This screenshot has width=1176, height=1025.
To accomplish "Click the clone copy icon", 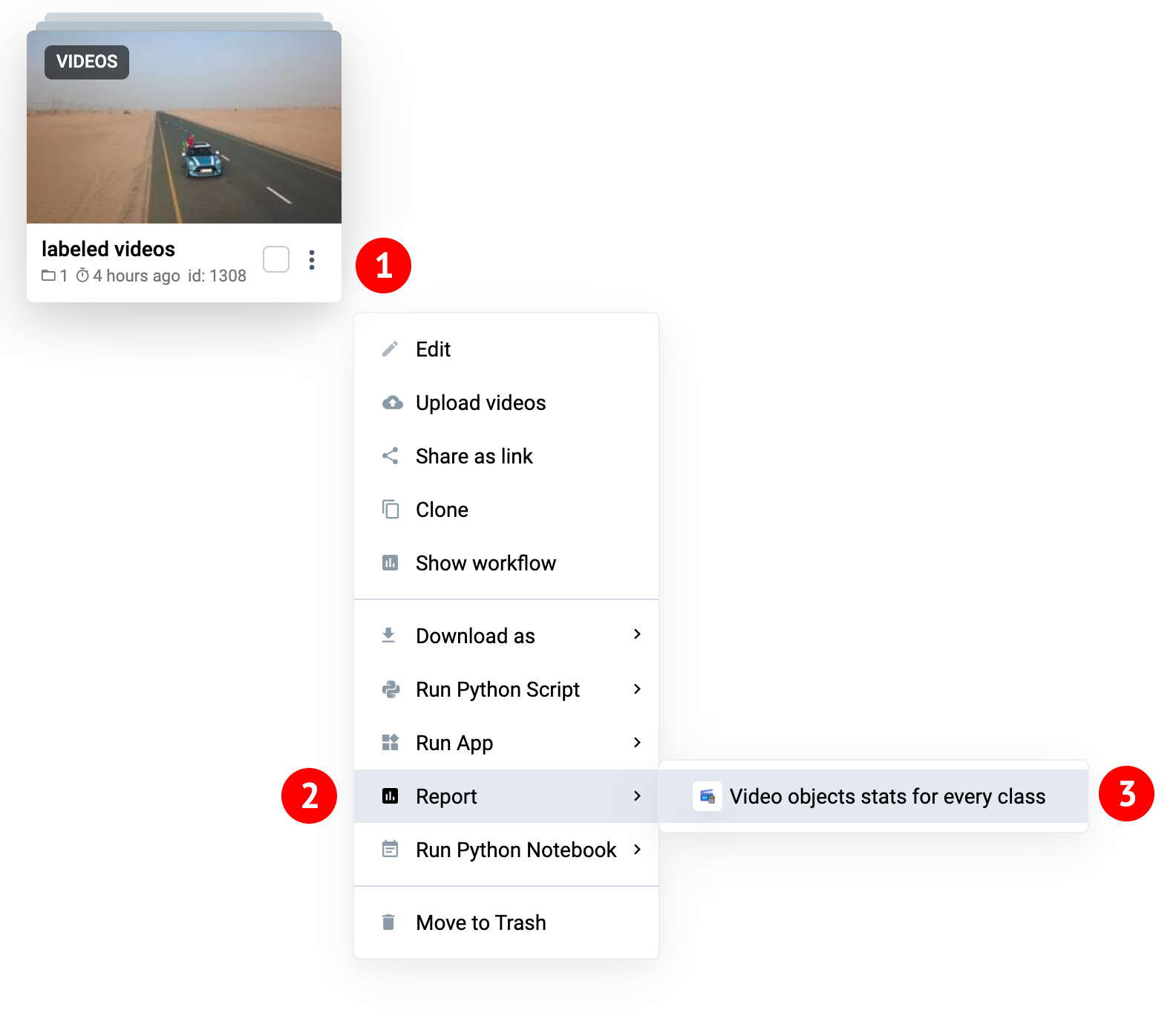I will [x=391, y=510].
